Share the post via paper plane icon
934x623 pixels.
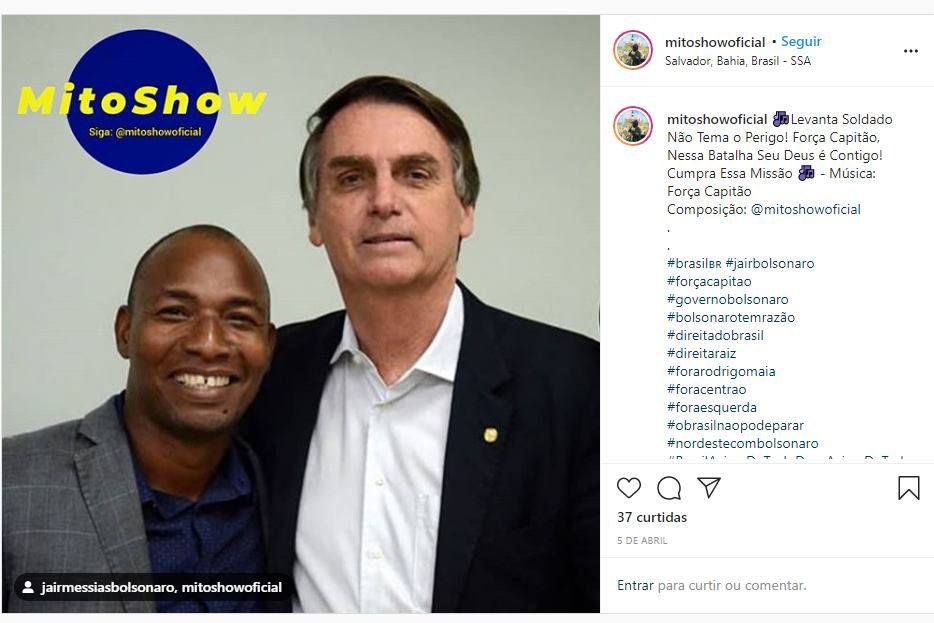(709, 487)
